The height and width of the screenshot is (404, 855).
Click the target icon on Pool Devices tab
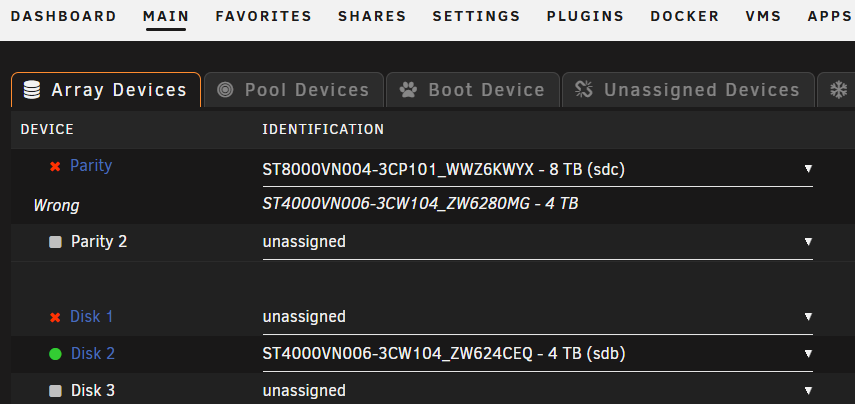click(225, 89)
